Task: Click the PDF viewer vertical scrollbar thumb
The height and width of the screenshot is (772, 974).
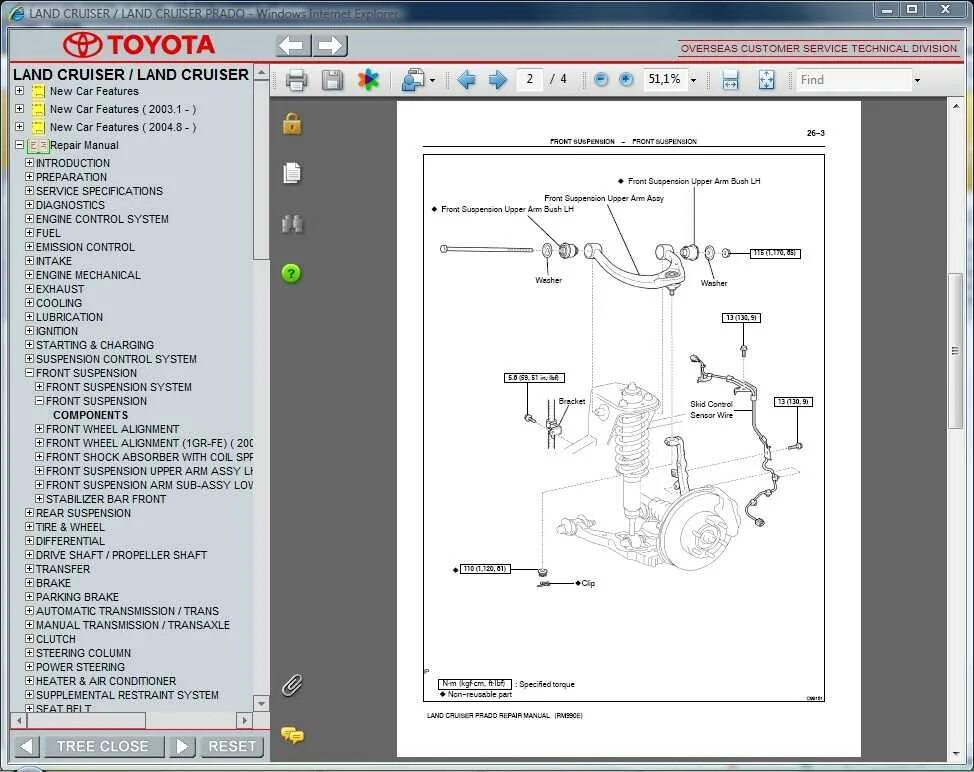Action: [955, 350]
